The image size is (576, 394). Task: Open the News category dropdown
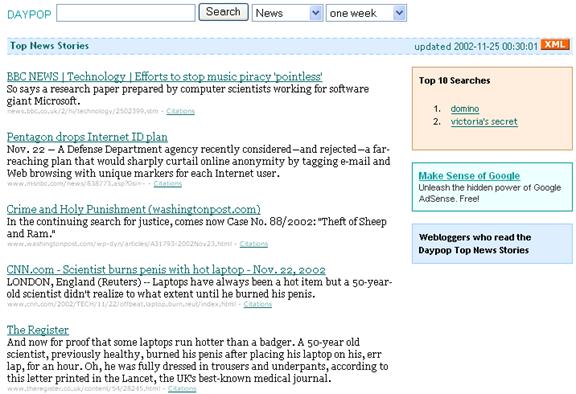pyautogui.click(x=287, y=13)
